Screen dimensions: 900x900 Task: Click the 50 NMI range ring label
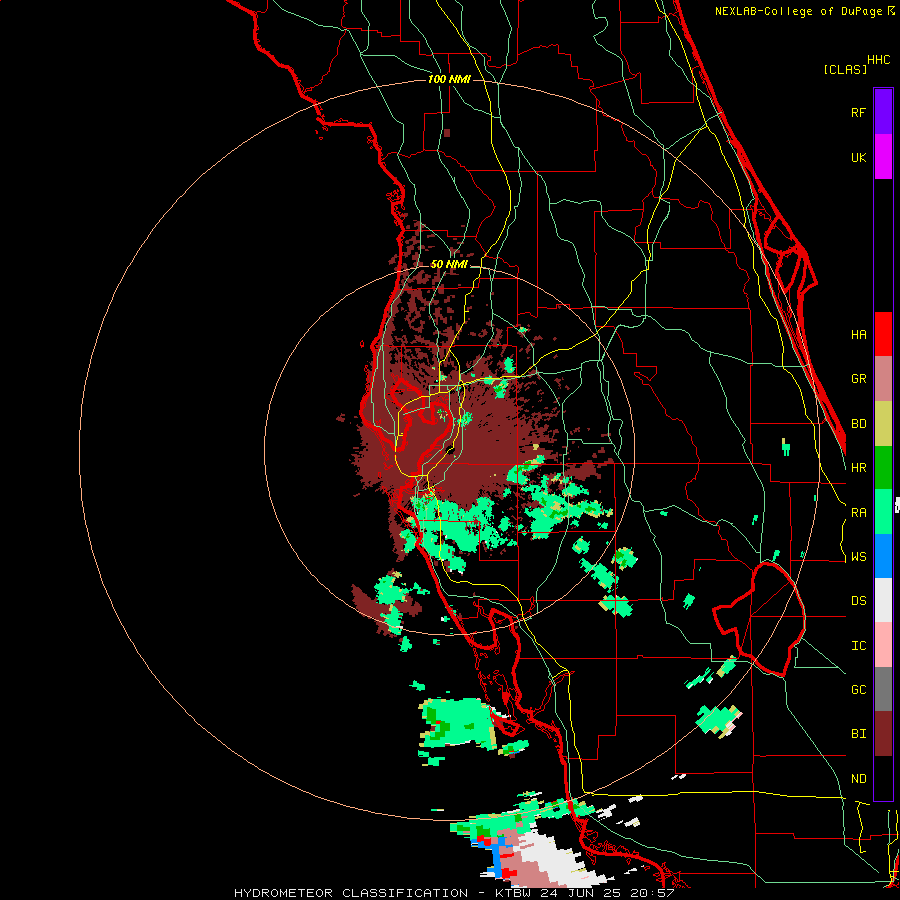click(449, 265)
